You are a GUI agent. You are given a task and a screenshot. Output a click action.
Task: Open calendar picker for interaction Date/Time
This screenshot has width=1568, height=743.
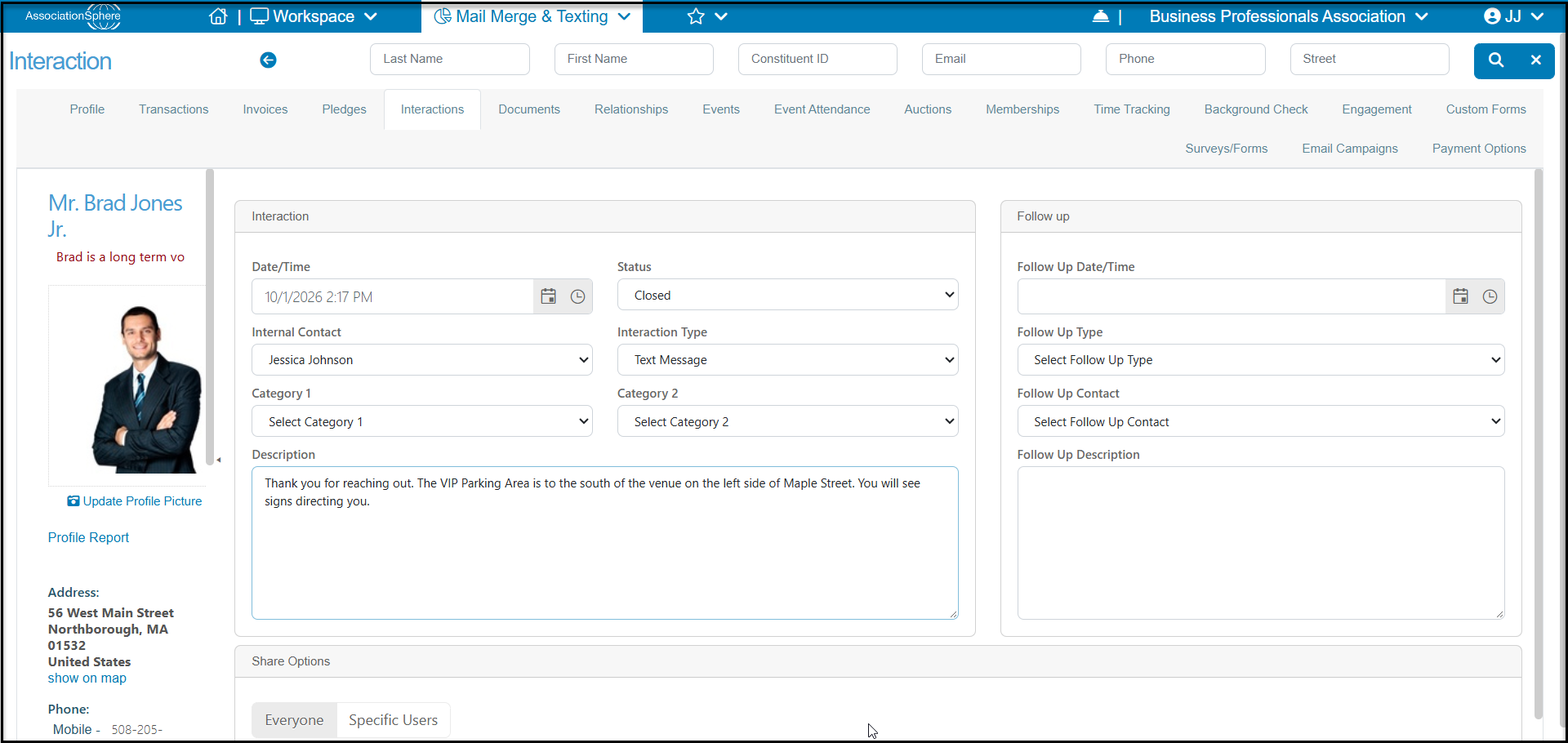pyautogui.click(x=549, y=296)
